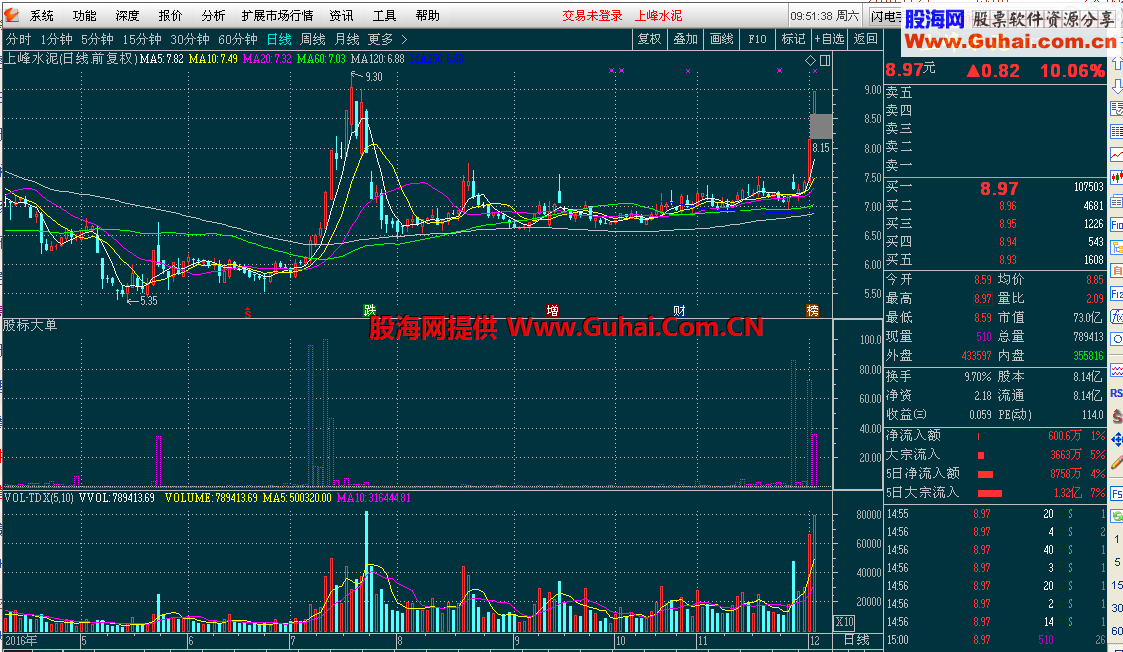1123x652 pixels.
Task: Switch to 分时 intraday tab
Action: coord(19,39)
